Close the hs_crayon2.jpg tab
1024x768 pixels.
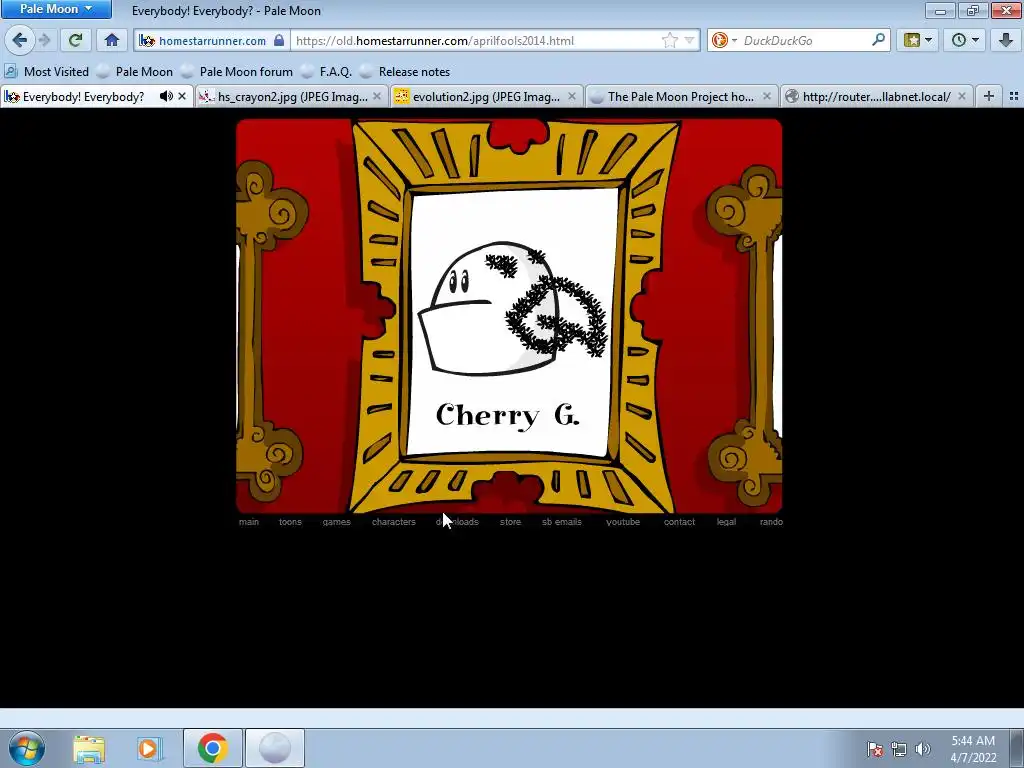tap(377, 97)
